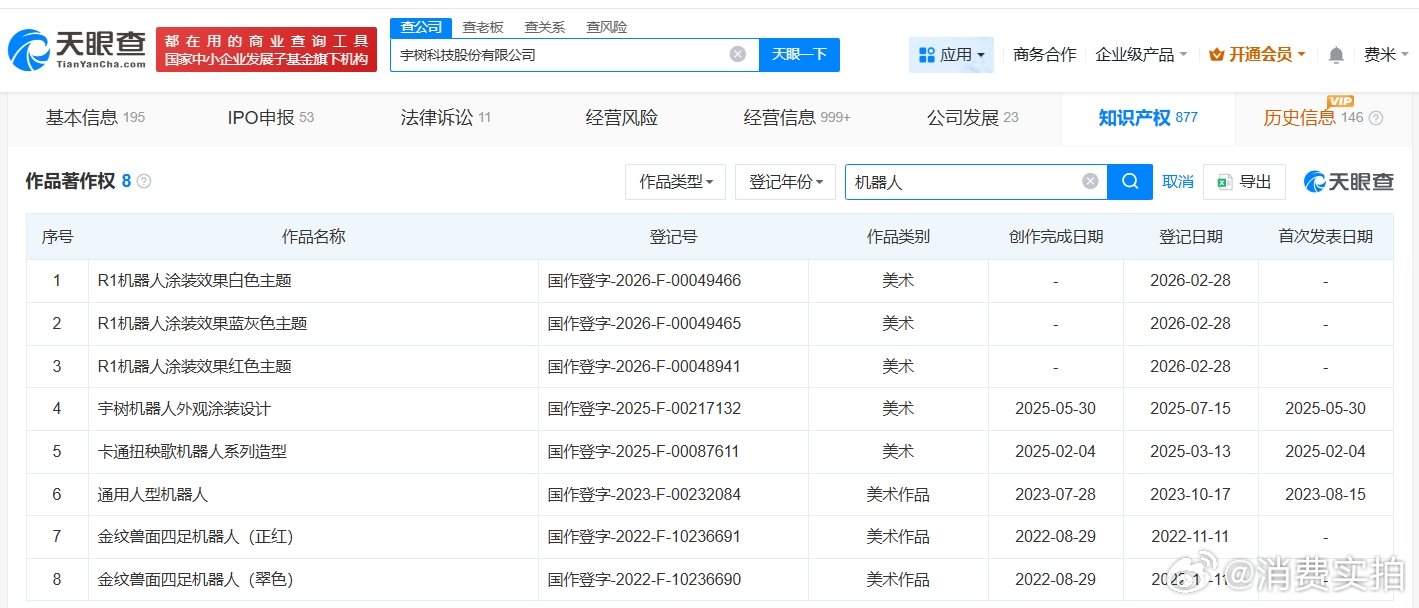Viewport: 1419px width, 608px height.
Task: Click registration number 国作登字-2022-F-10236691
Action: 644,537
